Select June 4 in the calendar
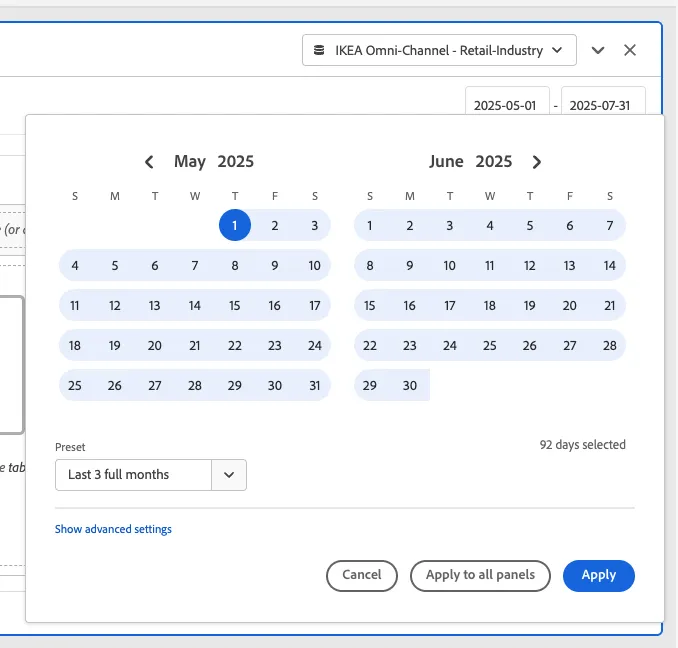The image size is (678, 648). [x=489, y=225]
